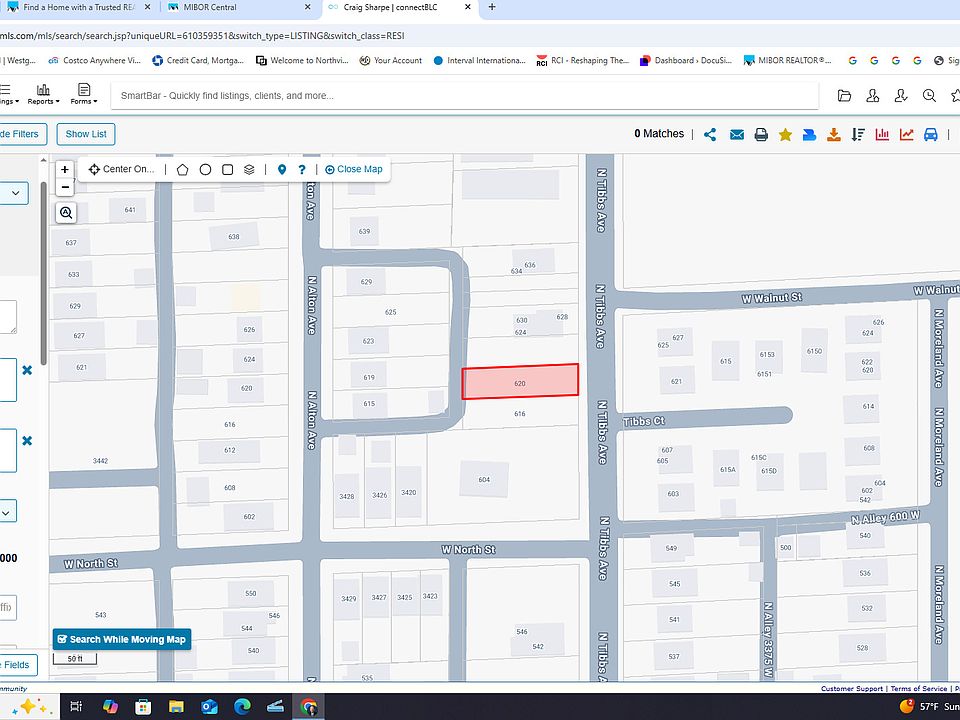Click the highlighted red 620 parcel
This screenshot has height=720, width=960.
coord(520,381)
